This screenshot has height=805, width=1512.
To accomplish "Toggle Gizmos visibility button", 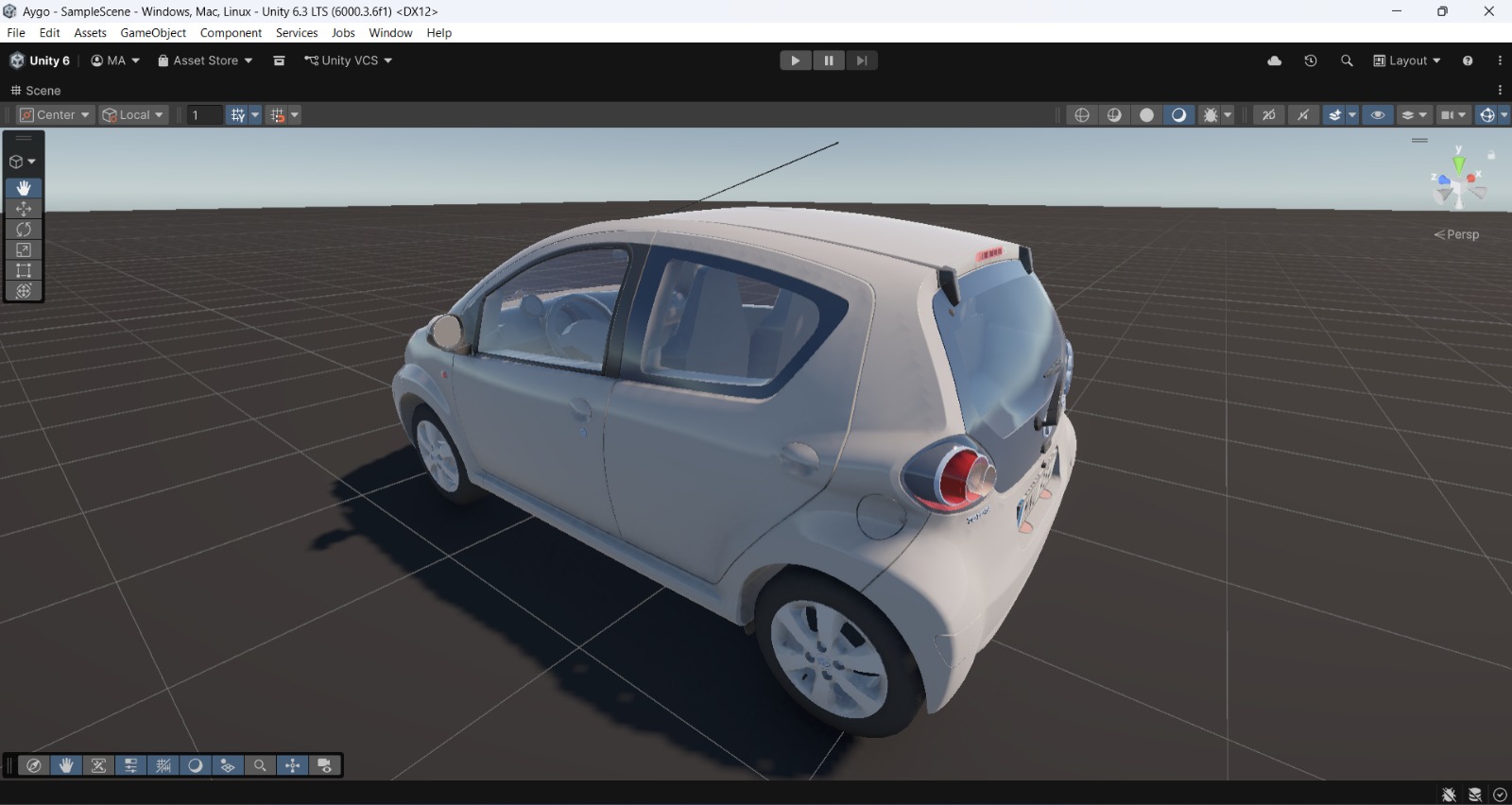I will 1487,115.
